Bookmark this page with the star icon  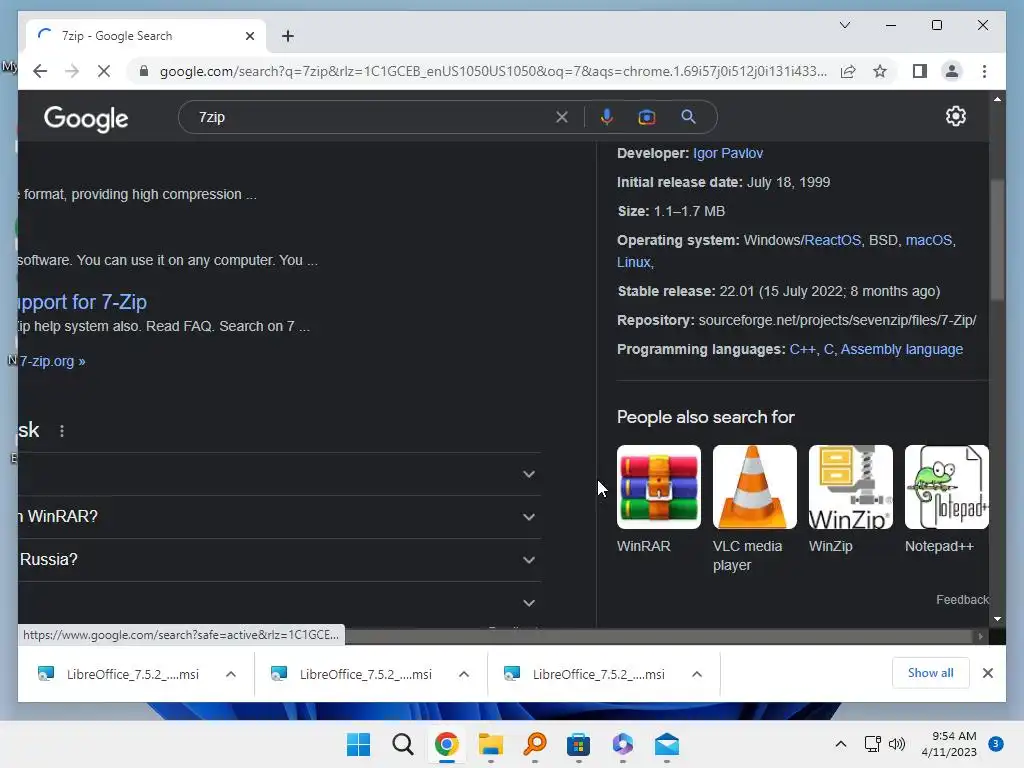pyautogui.click(x=880, y=71)
